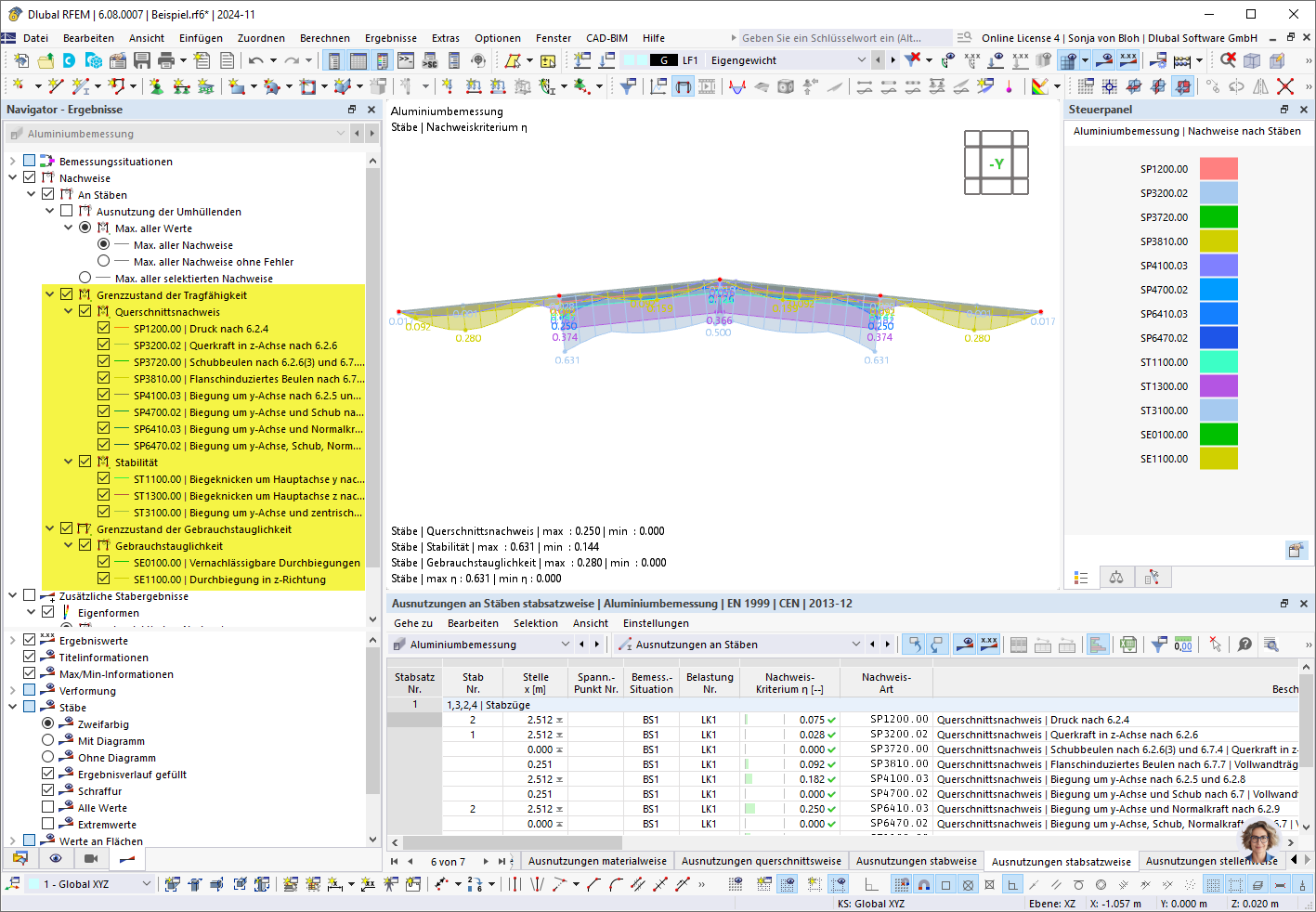
Task: Open the Ausnutzungen an Stäben dropdown
Action: point(855,645)
